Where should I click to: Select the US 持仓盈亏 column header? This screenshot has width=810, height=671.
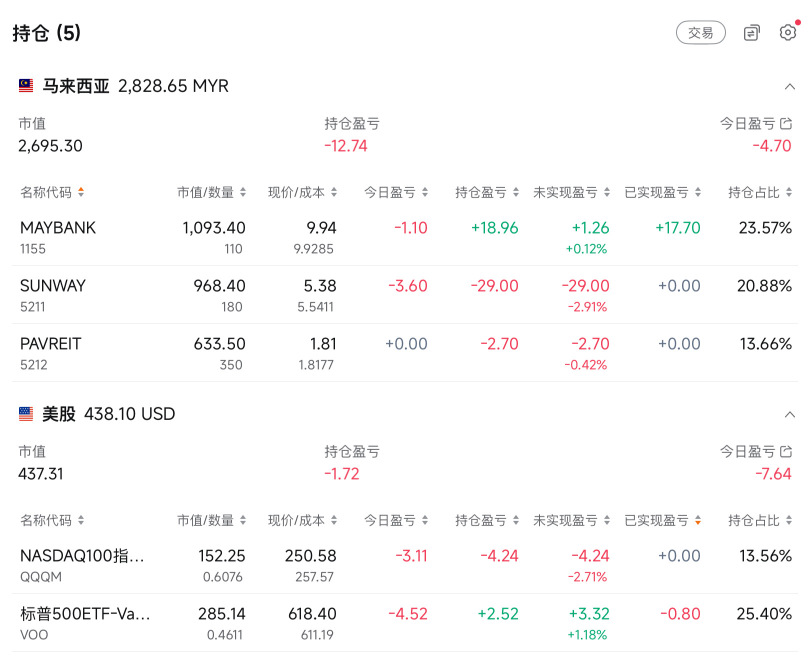(487, 520)
